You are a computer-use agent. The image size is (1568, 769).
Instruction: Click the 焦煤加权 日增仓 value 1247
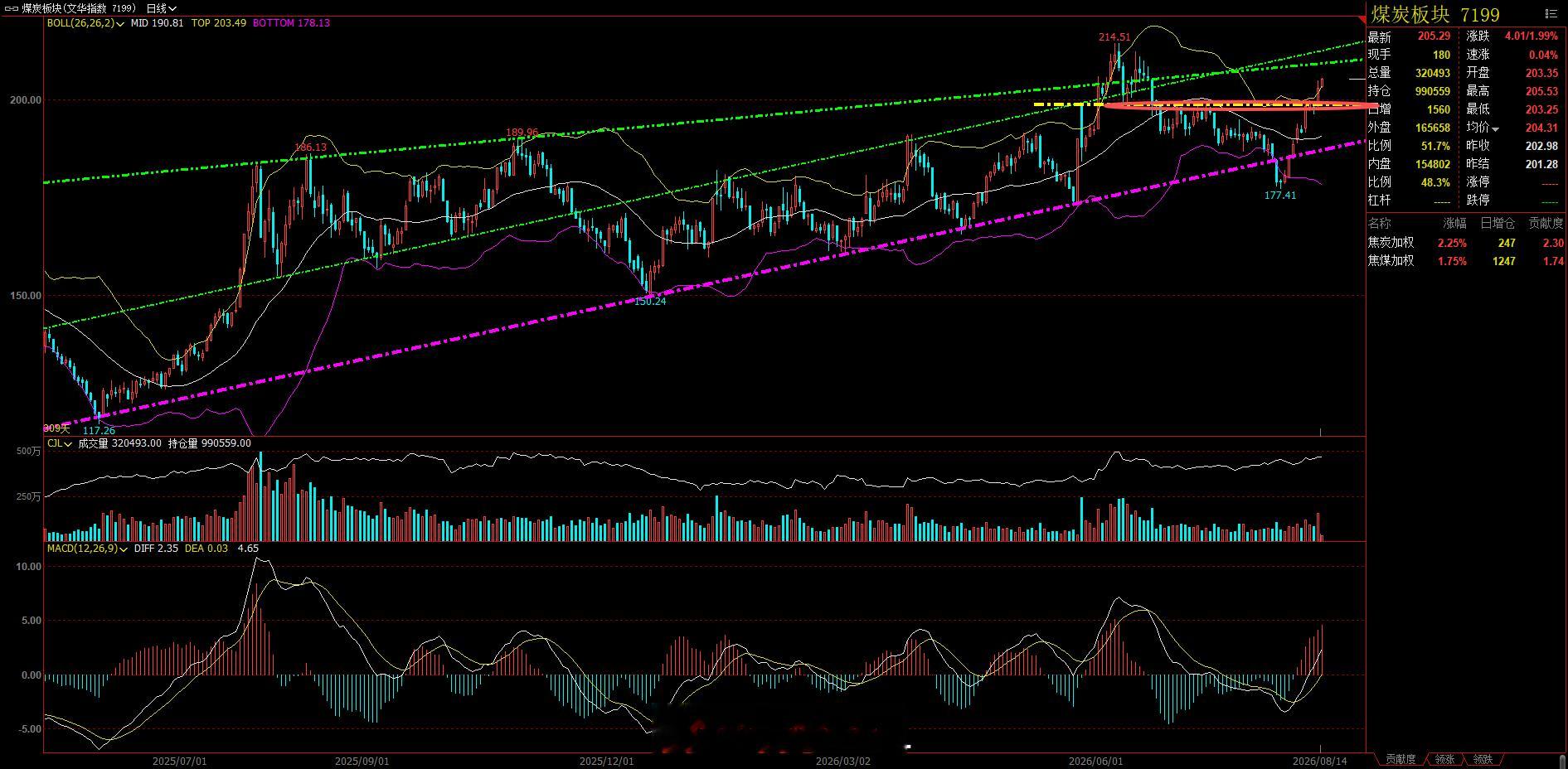1503,261
